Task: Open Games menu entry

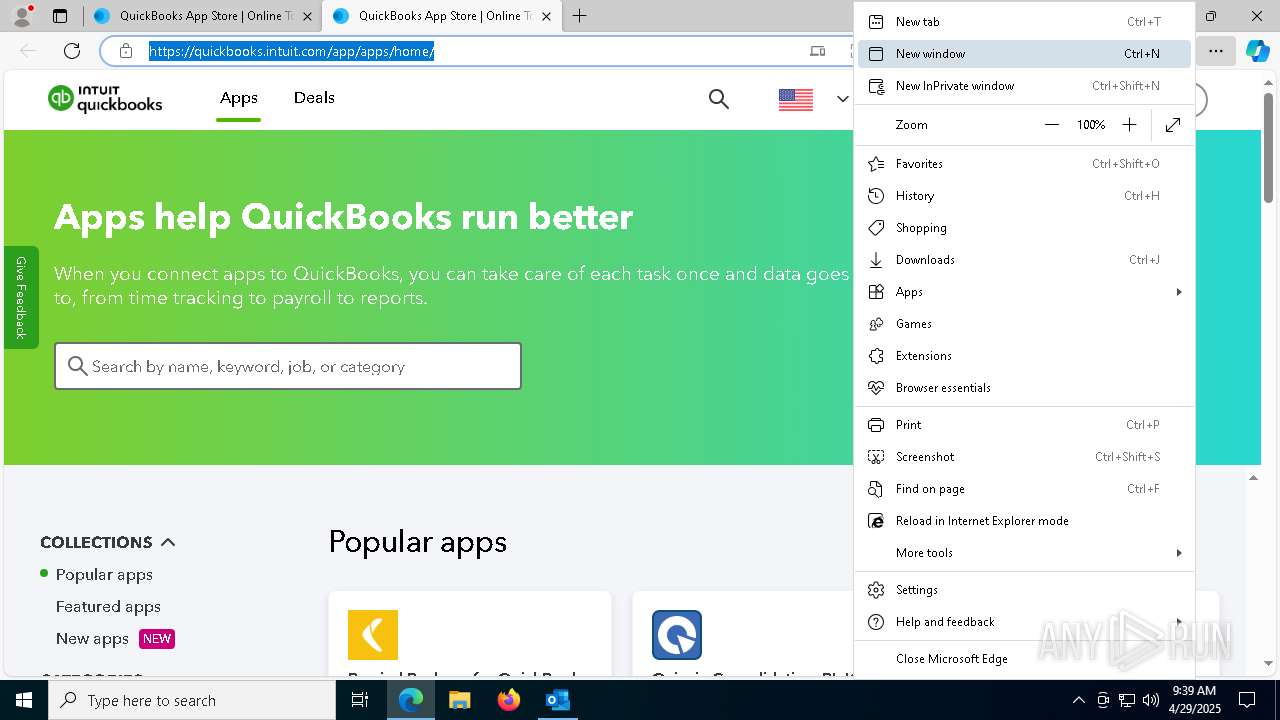Action: click(1024, 324)
